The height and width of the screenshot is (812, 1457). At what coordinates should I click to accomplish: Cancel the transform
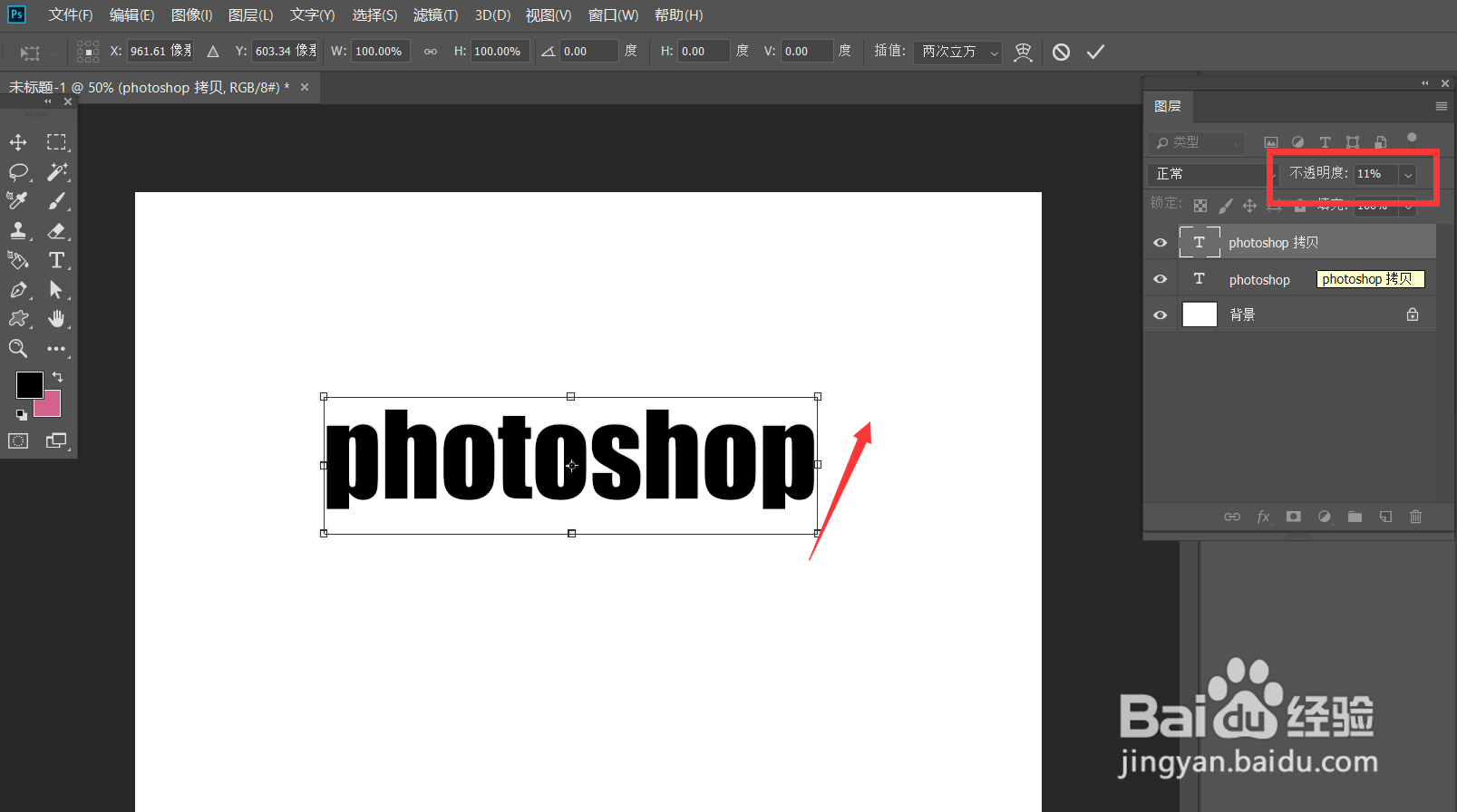click(x=1061, y=52)
